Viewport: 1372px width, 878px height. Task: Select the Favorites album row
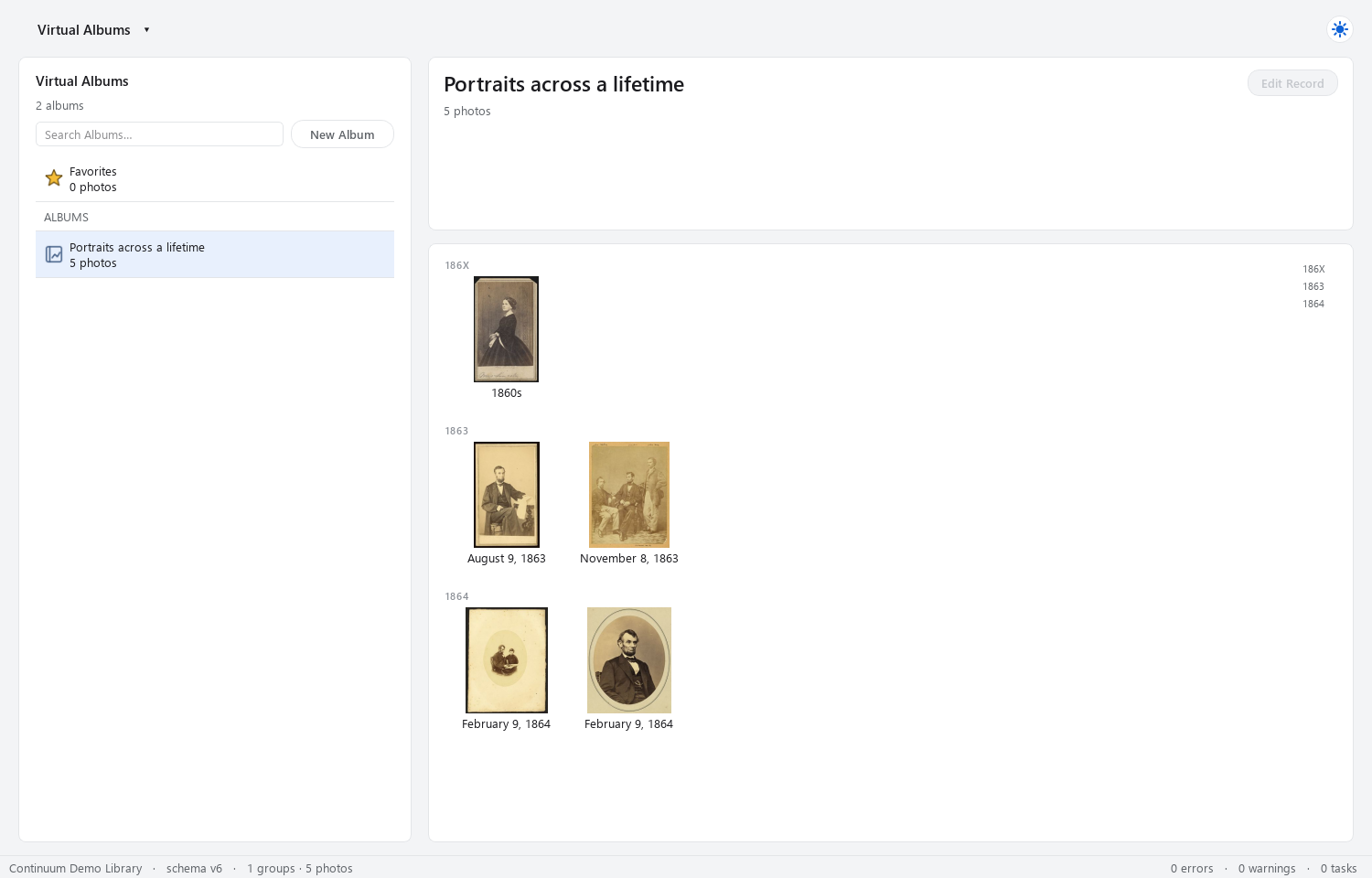[215, 179]
